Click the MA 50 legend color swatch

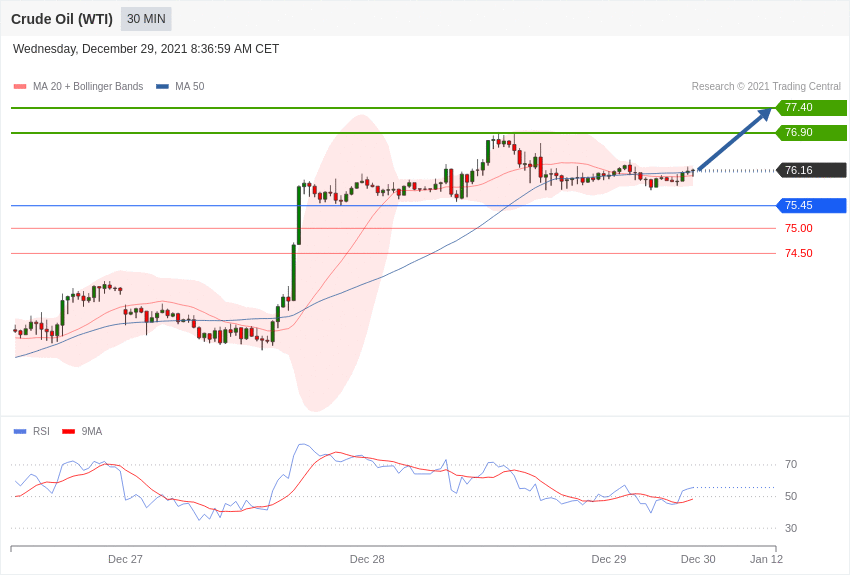pyautogui.click(x=162, y=87)
